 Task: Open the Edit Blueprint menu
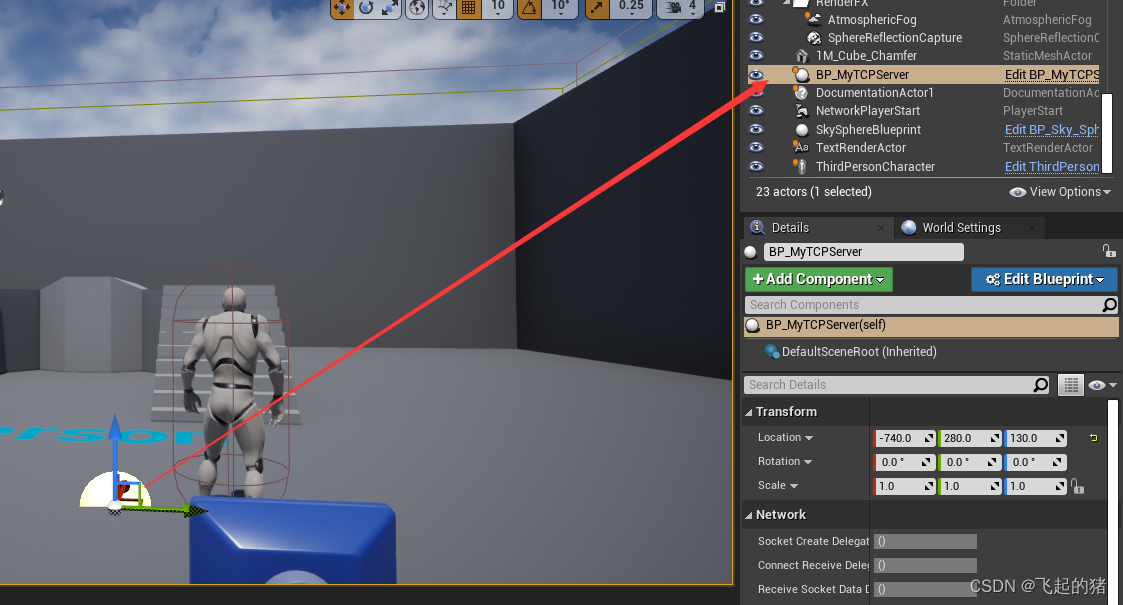coord(1043,279)
